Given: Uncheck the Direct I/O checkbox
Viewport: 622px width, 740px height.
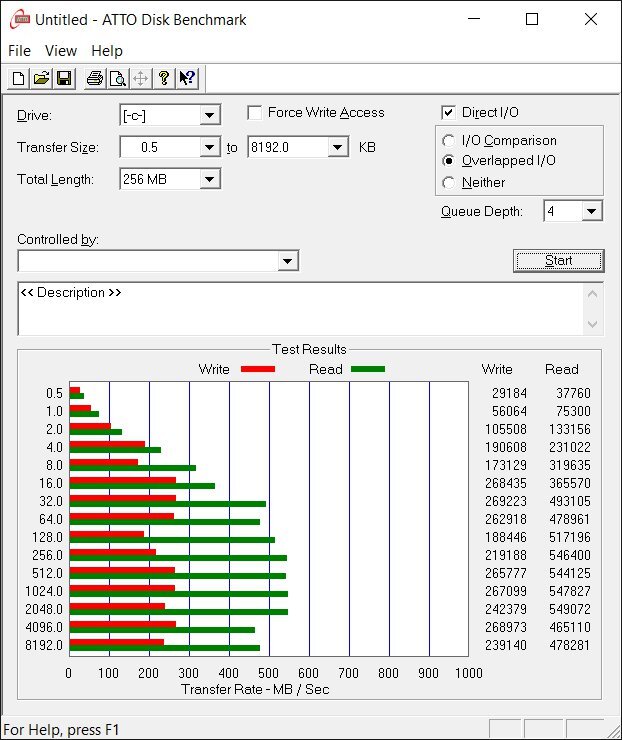Looking at the screenshot, I should pyautogui.click(x=449, y=113).
